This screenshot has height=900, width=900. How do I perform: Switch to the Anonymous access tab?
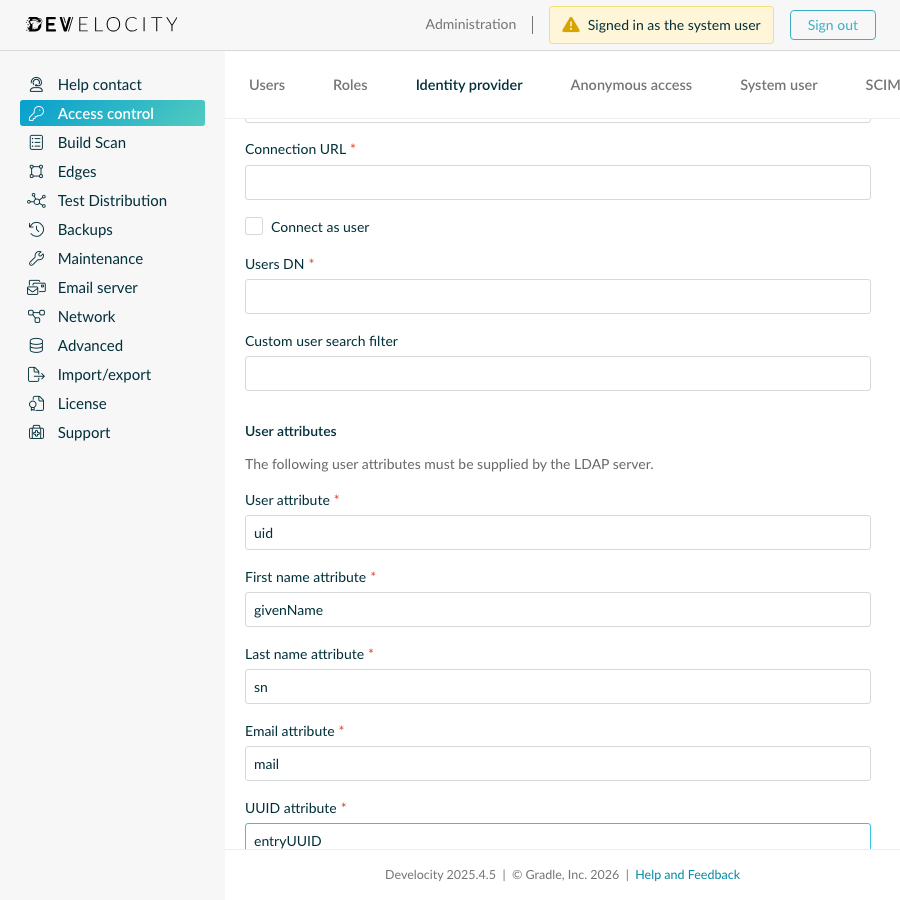630,85
